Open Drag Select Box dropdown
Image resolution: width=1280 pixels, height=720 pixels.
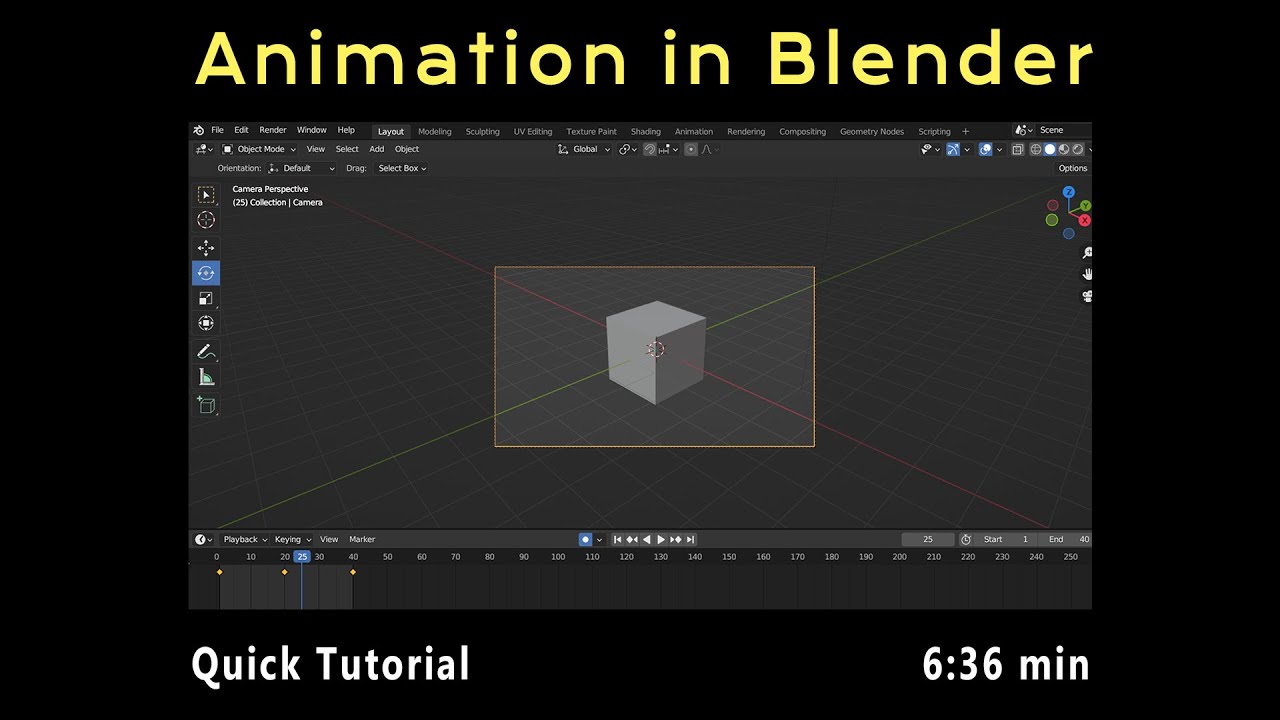(x=402, y=168)
